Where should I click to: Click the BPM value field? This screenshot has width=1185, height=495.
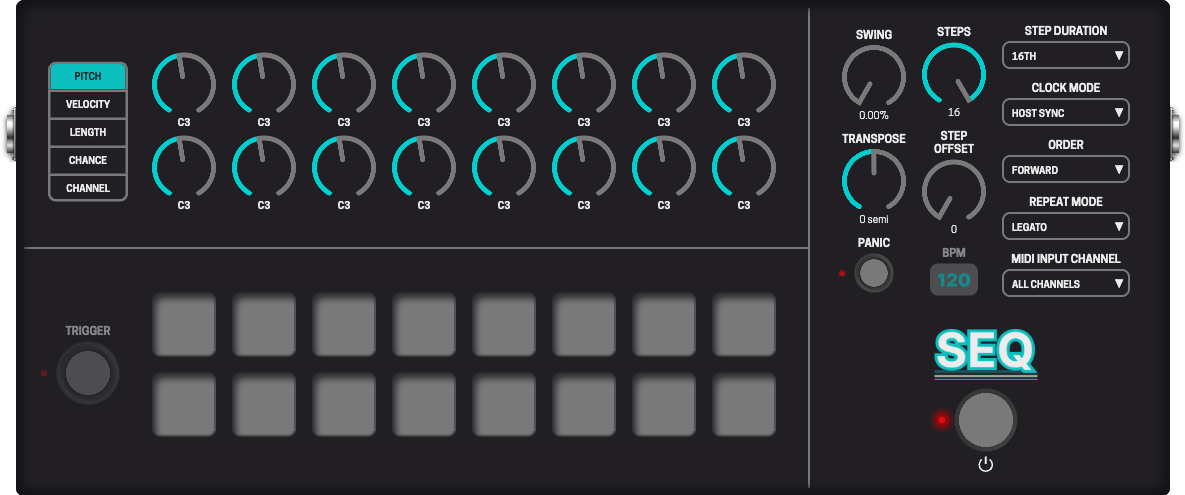(x=953, y=280)
